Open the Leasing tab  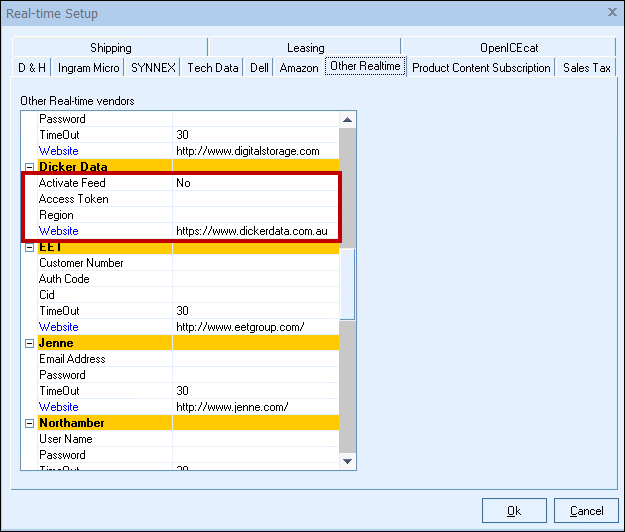[305, 47]
